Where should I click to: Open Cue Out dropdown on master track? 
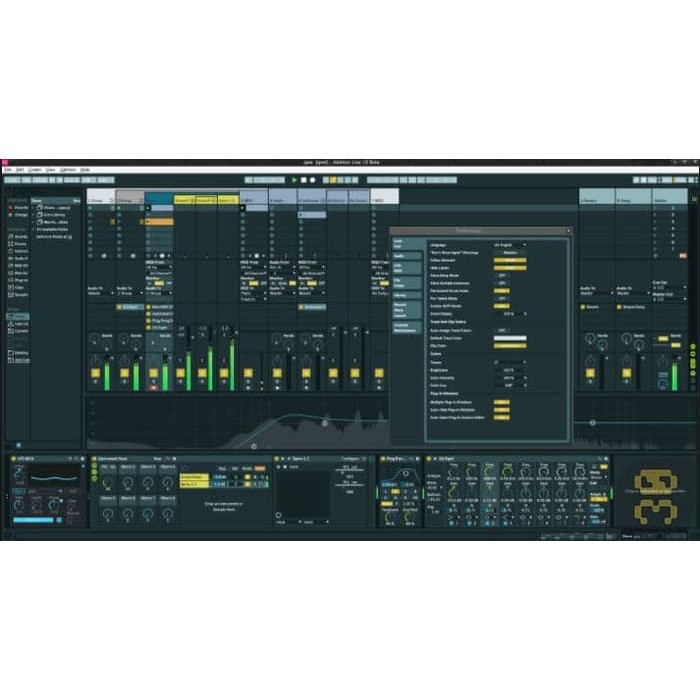tap(670, 288)
